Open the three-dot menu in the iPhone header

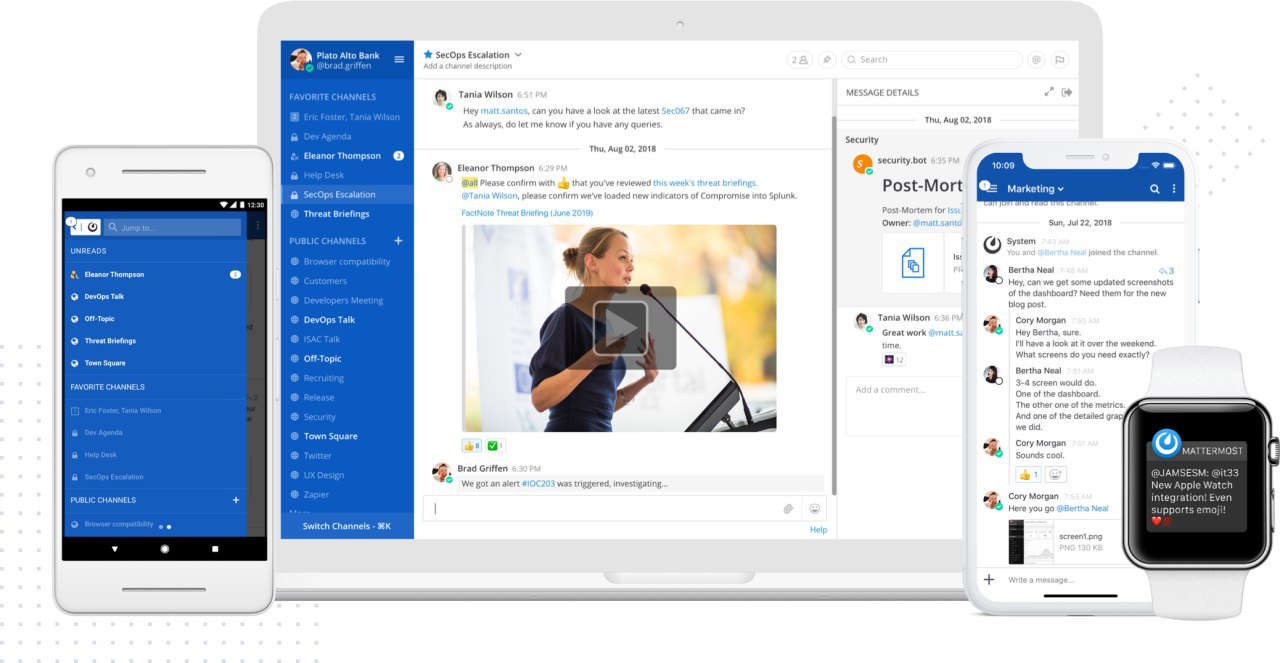[1174, 189]
